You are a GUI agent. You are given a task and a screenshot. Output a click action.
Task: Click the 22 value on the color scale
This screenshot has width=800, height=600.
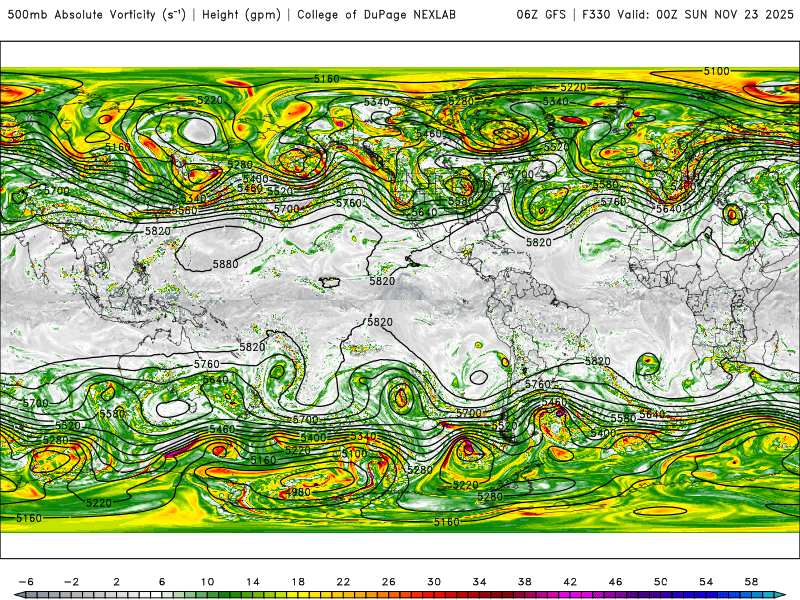tap(343, 582)
